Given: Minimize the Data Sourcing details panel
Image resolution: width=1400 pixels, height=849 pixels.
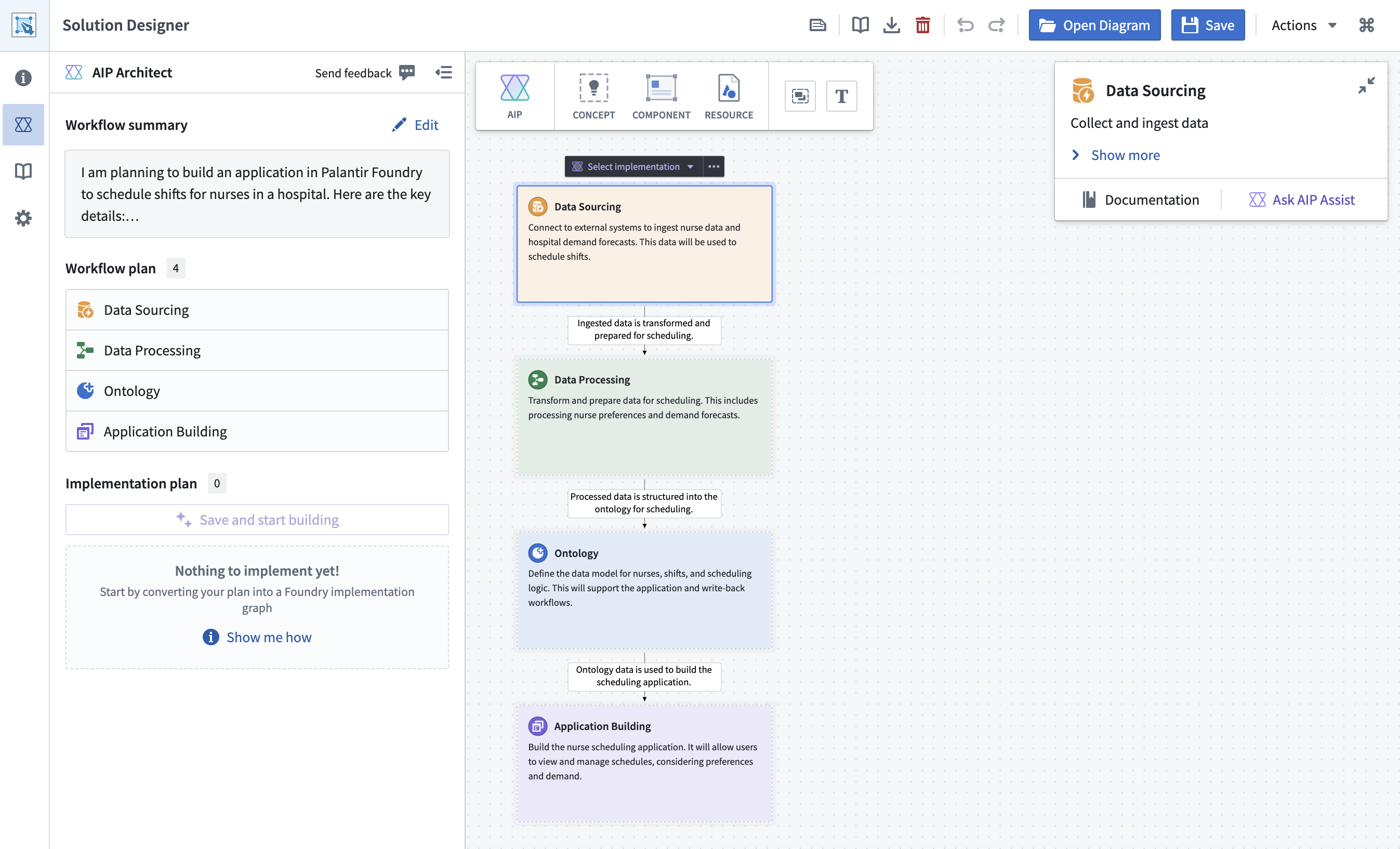Looking at the screenshot, I should click(x=1366, y=85).
